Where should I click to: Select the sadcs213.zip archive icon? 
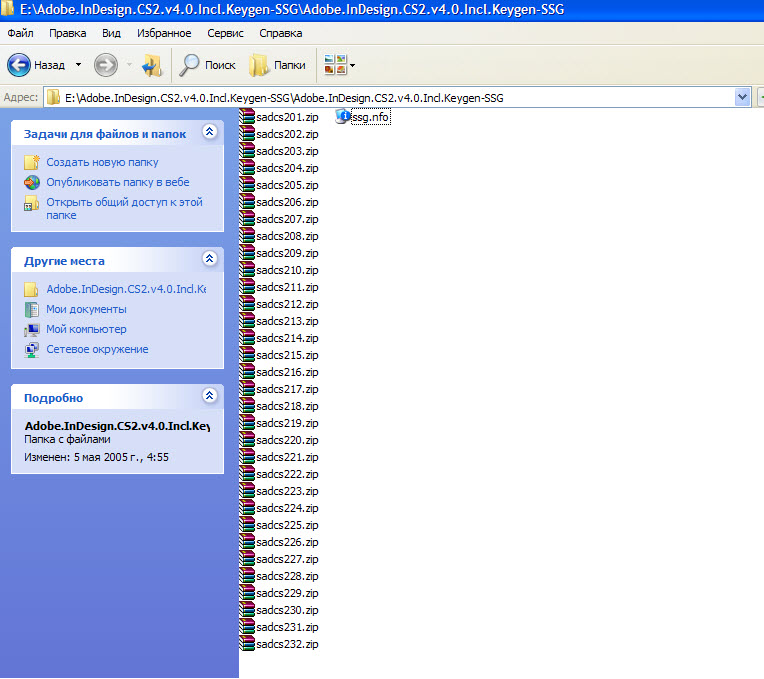(x=247, y=321)
